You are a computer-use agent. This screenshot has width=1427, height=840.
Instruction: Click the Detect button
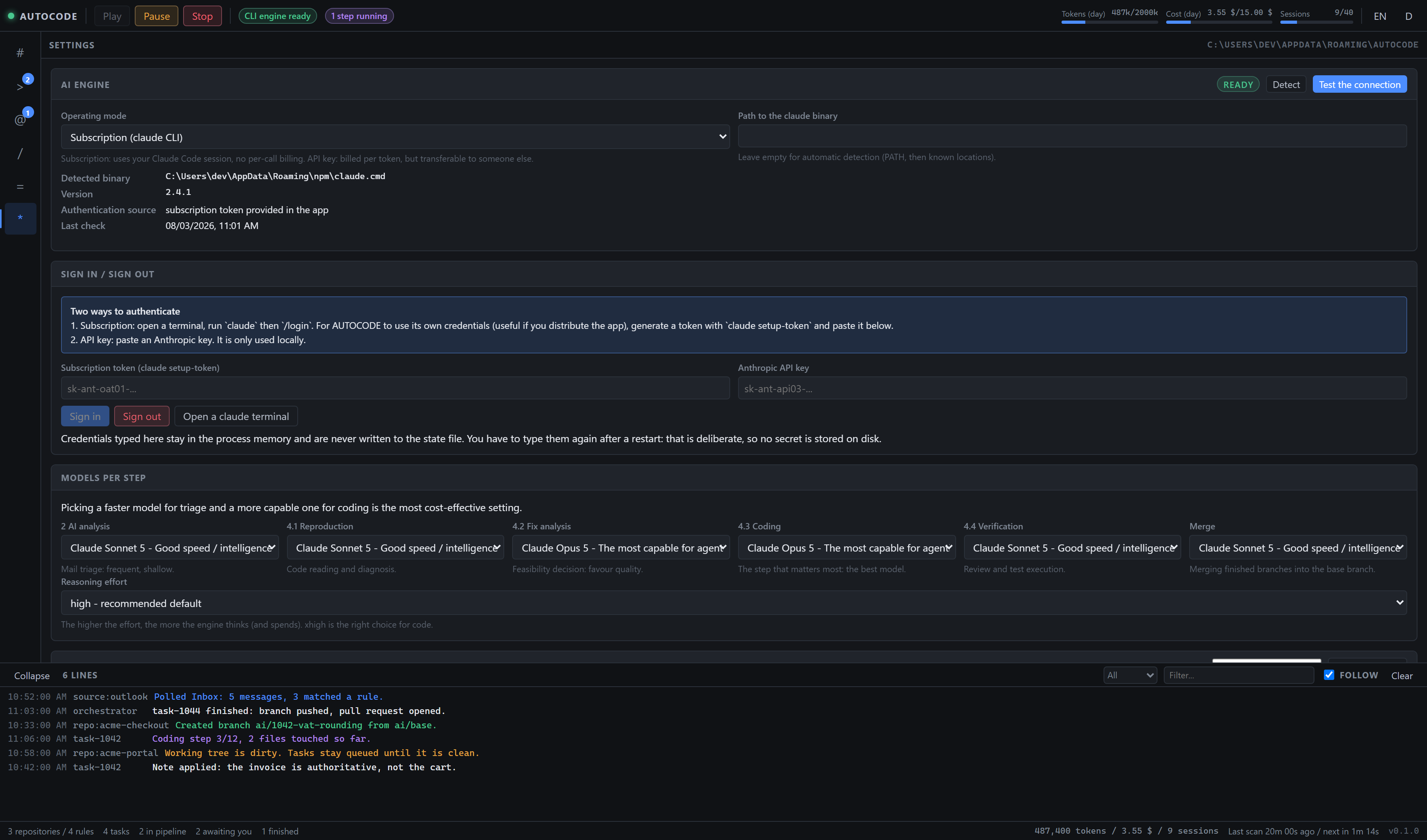[x=1286, y=84]
